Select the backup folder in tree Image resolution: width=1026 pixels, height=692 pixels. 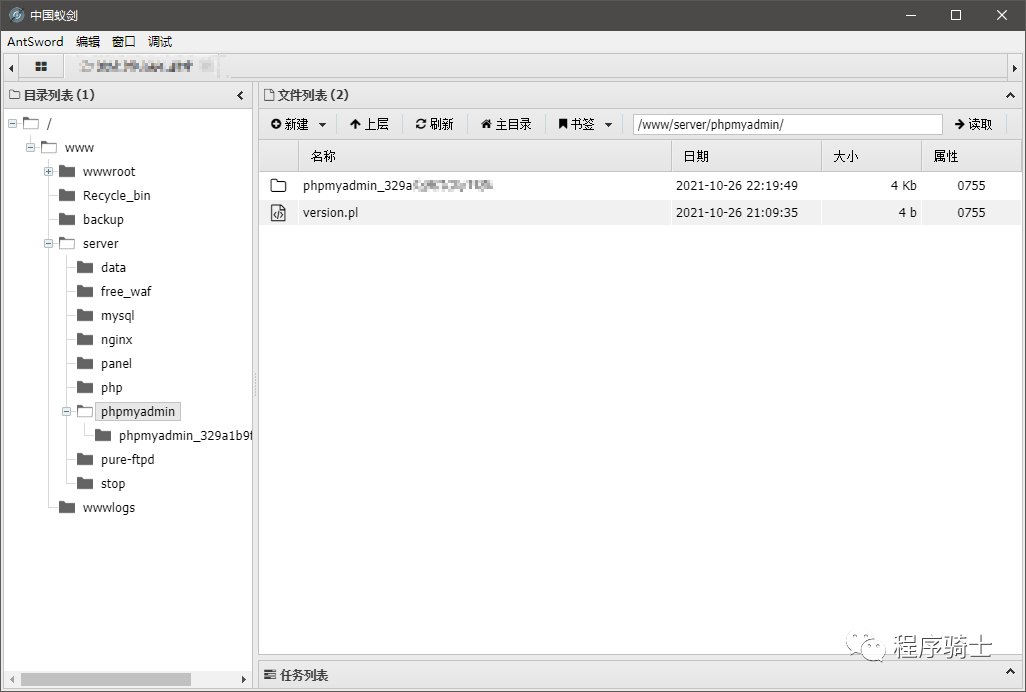pos(103,220)
